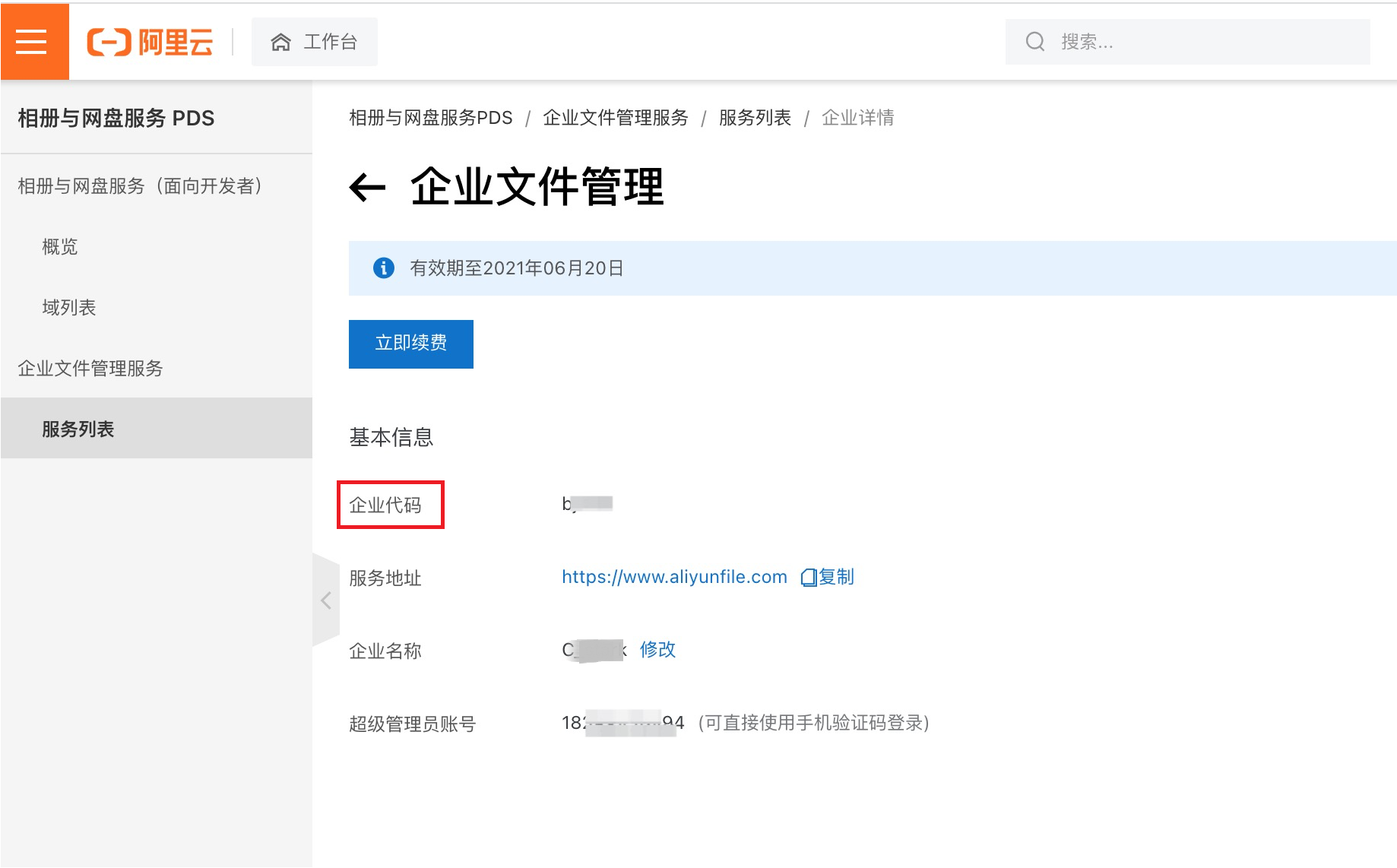Screen dimensions: 1397x868
Task: Click the 可直接使用手机验证码登录 hint text
Action: pos(814,723)
